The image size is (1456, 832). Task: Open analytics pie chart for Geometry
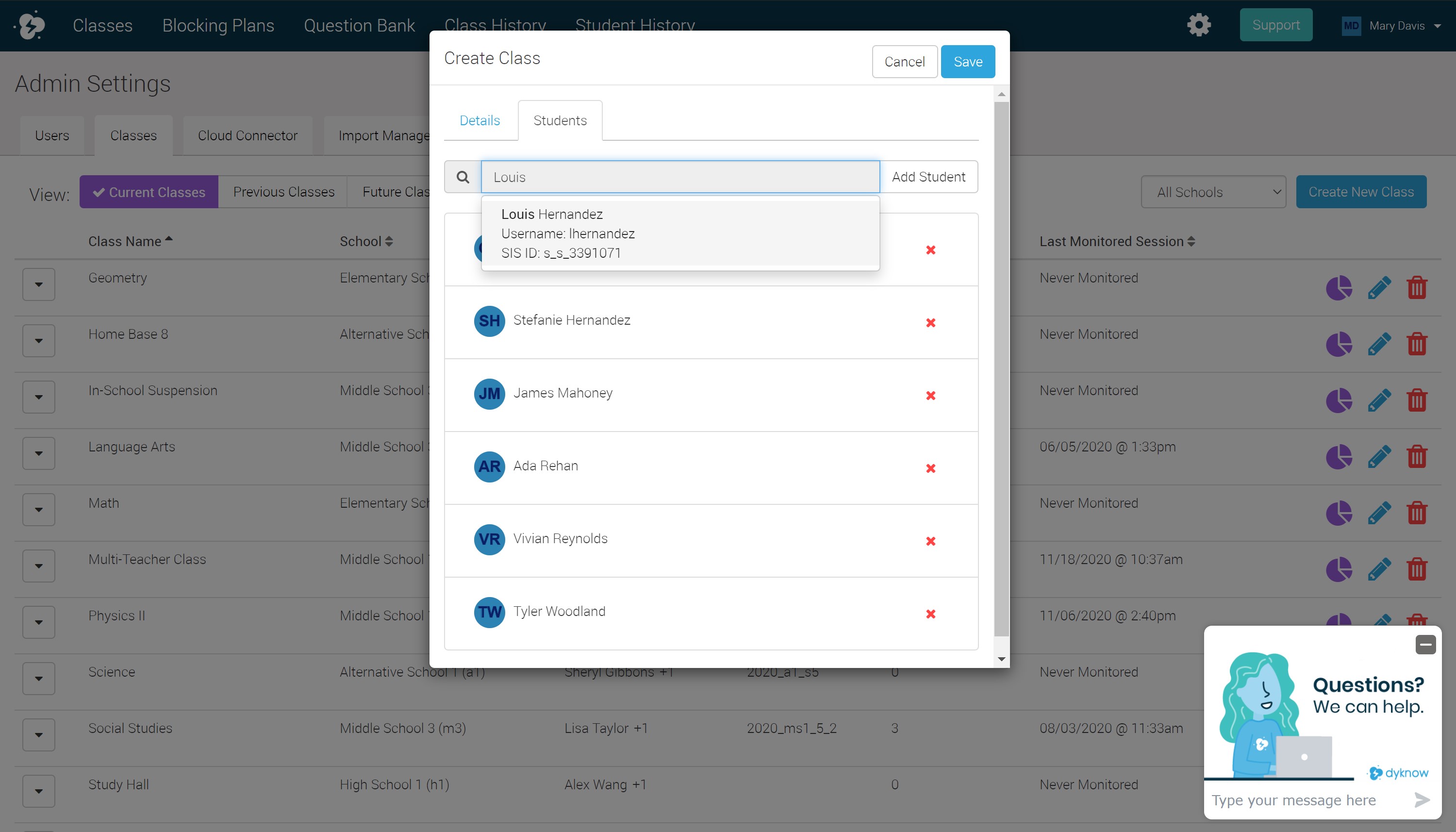pos(1339,287)
